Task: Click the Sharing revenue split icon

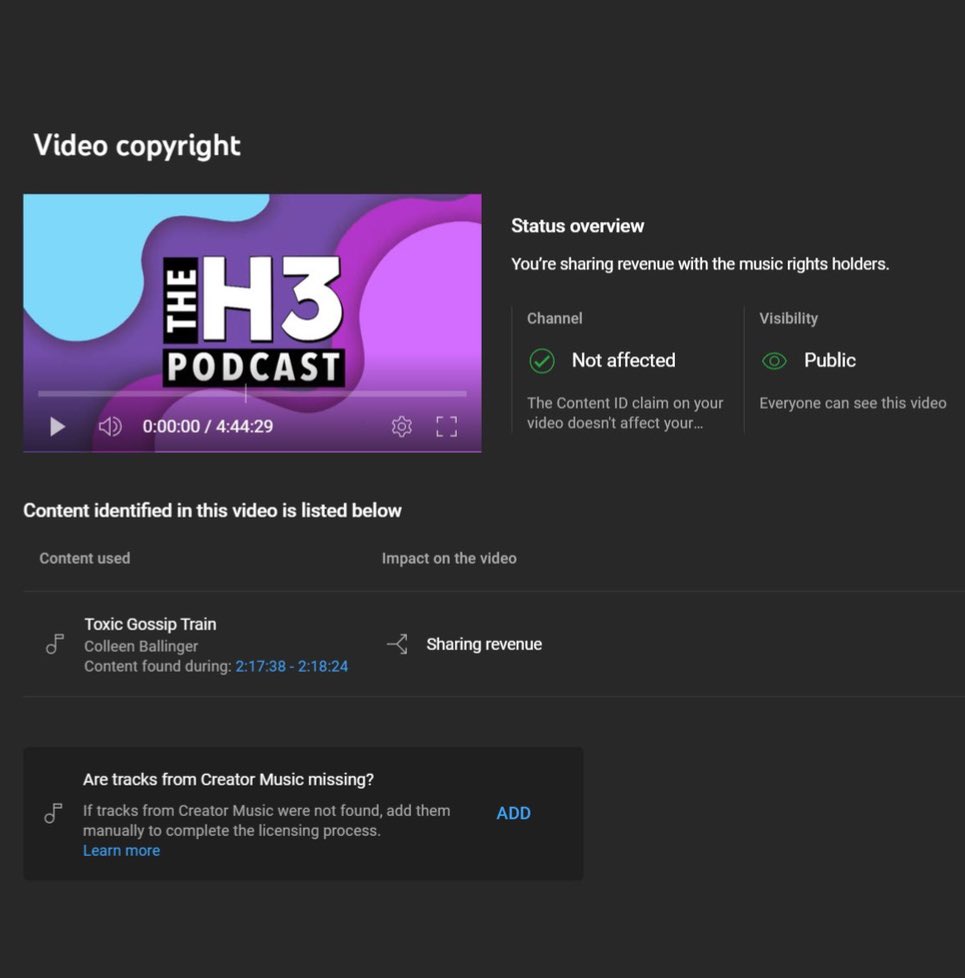Action: coord(397,644)
